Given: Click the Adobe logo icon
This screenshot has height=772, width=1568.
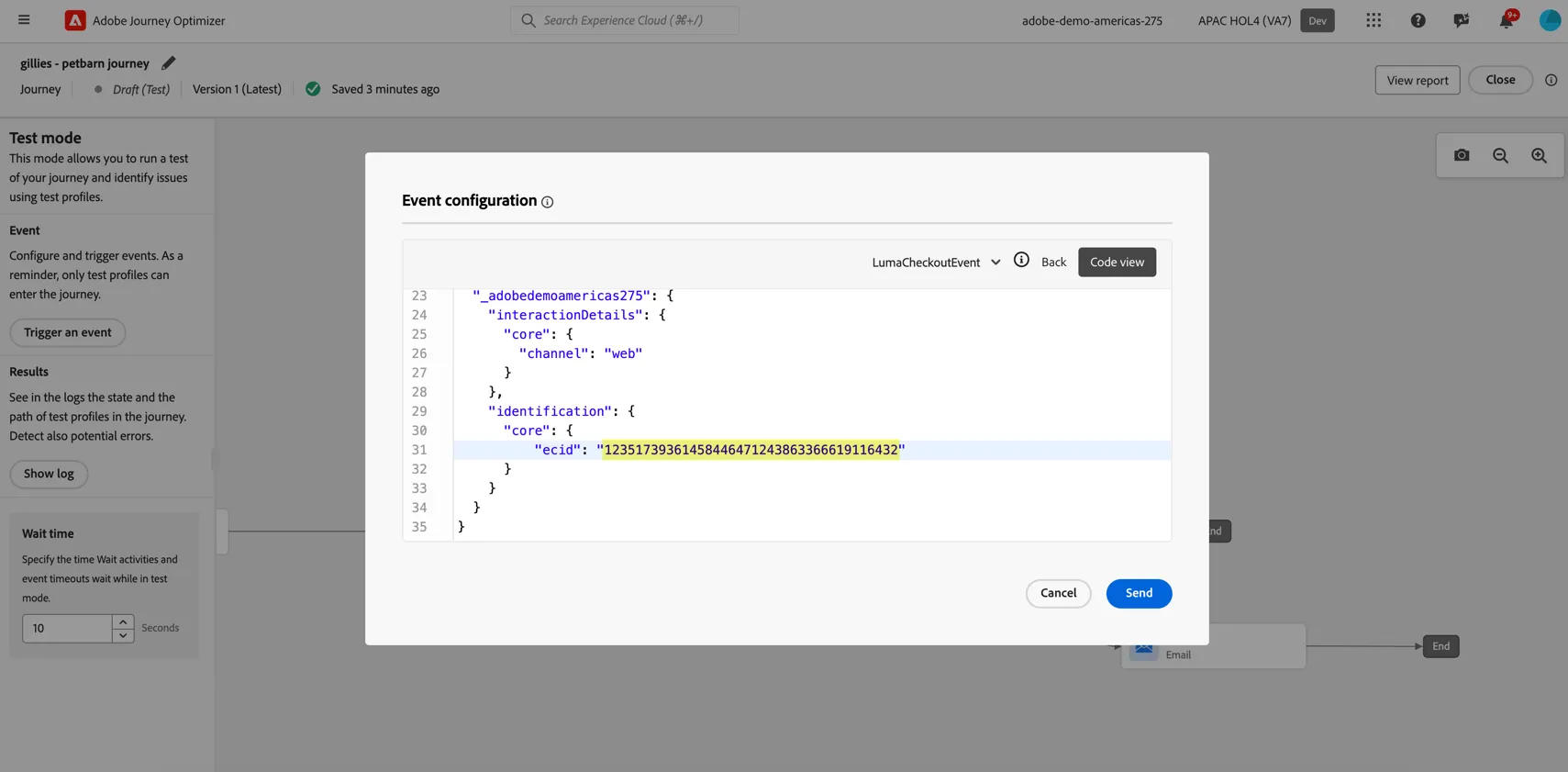Looking at the screenshot, I should click(x=75, y=20).
